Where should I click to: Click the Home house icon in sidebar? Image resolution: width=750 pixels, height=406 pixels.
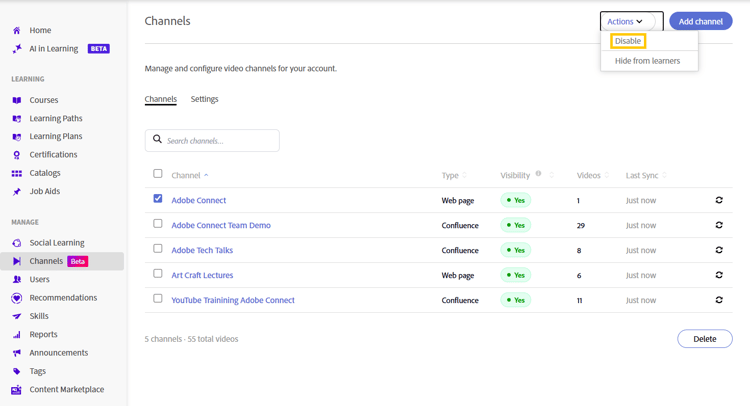[x=17, y=31]
